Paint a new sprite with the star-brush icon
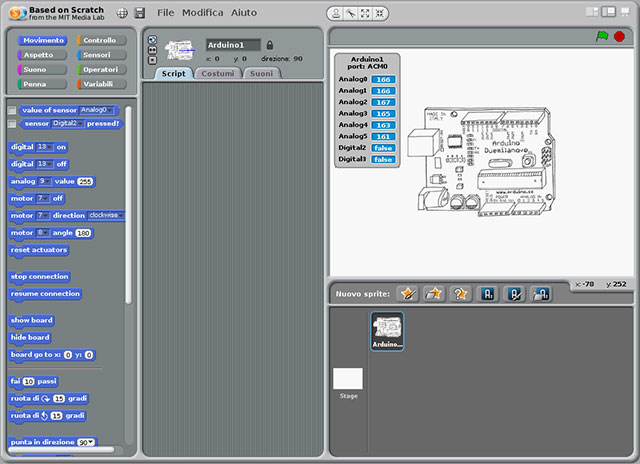The width and height of the screenshot is (640, 464). 406,294
